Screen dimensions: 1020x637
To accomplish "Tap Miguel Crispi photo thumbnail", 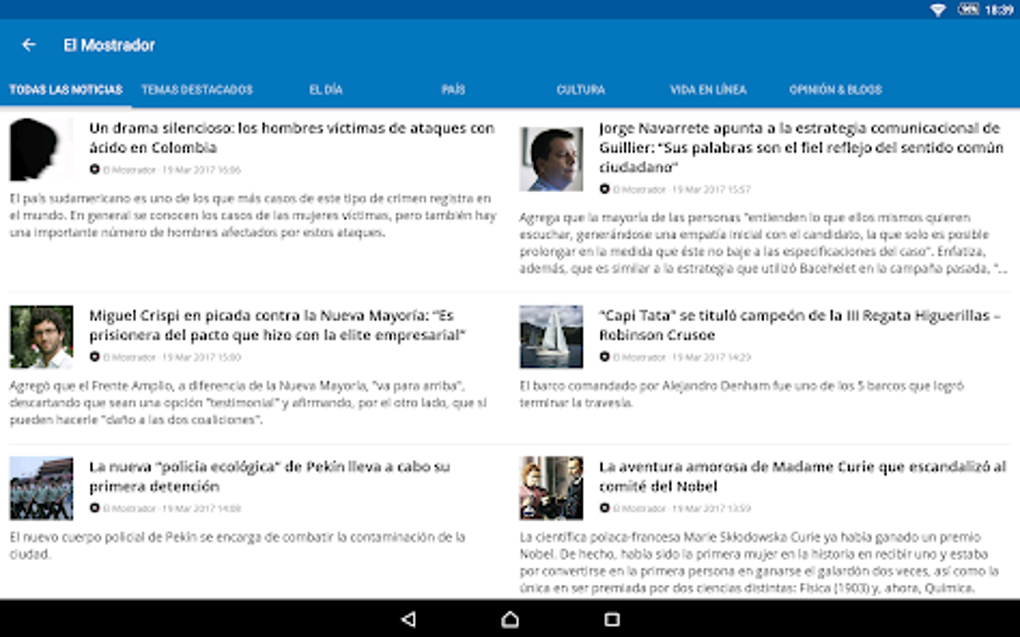I will click(x=41, y=337).
